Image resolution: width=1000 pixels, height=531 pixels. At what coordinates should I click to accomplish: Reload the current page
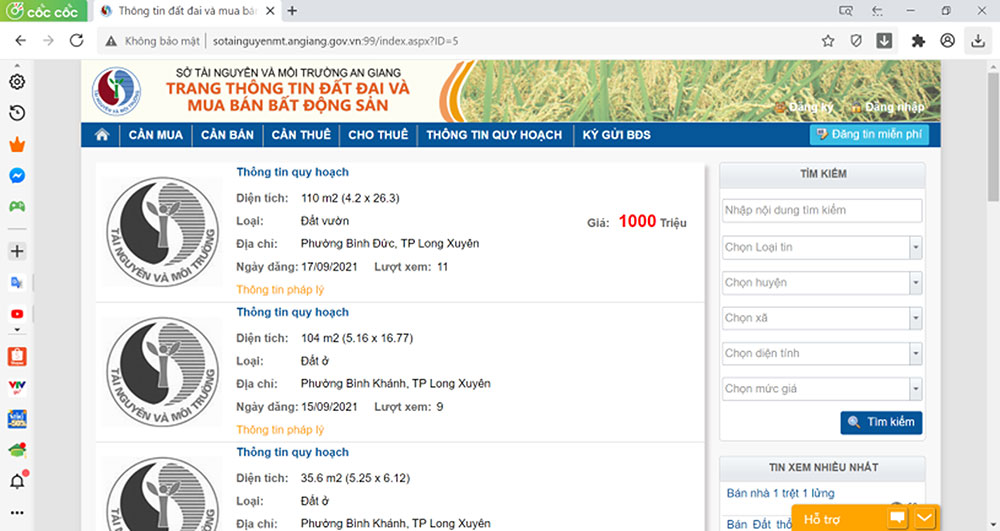pos(77,41)
